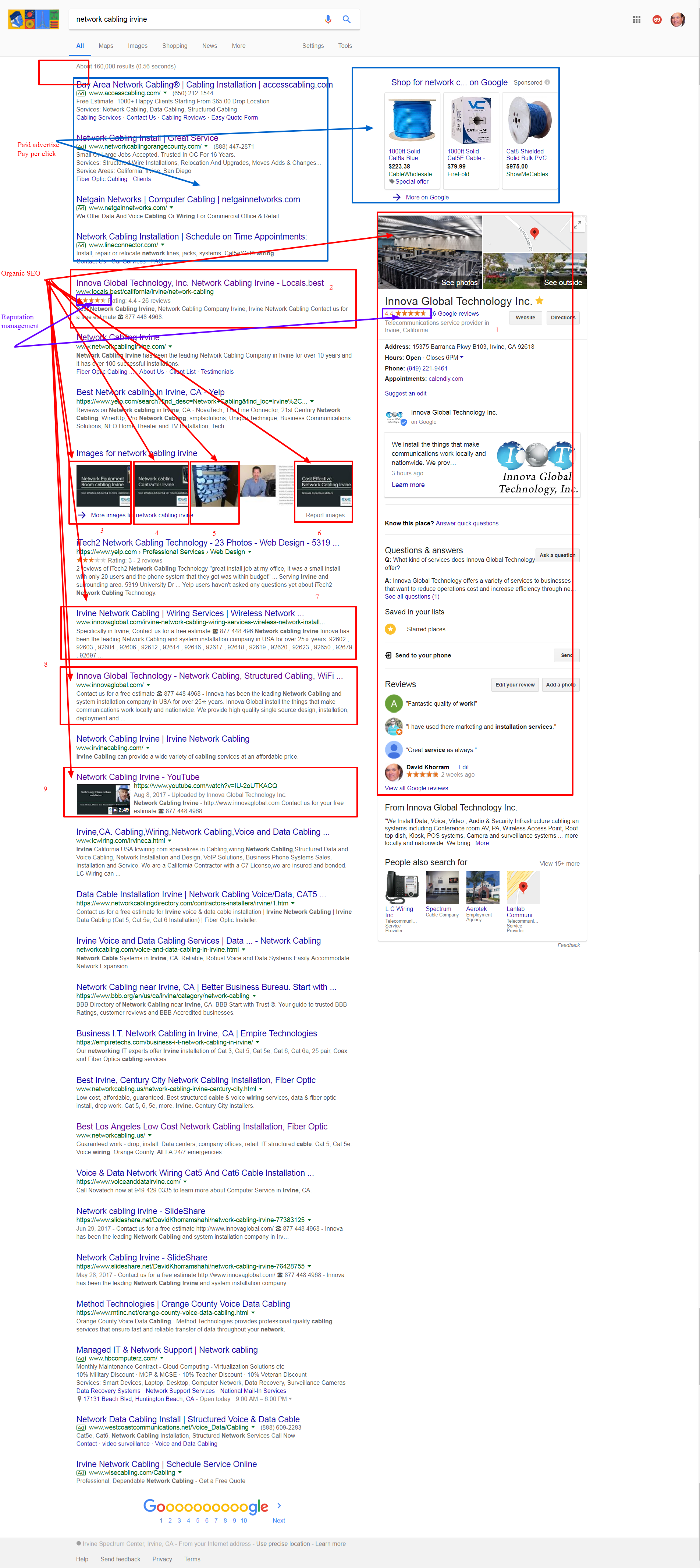The image size is (700, 1568).
Task: Click the Ask a question button
Action: coord(557,554)
